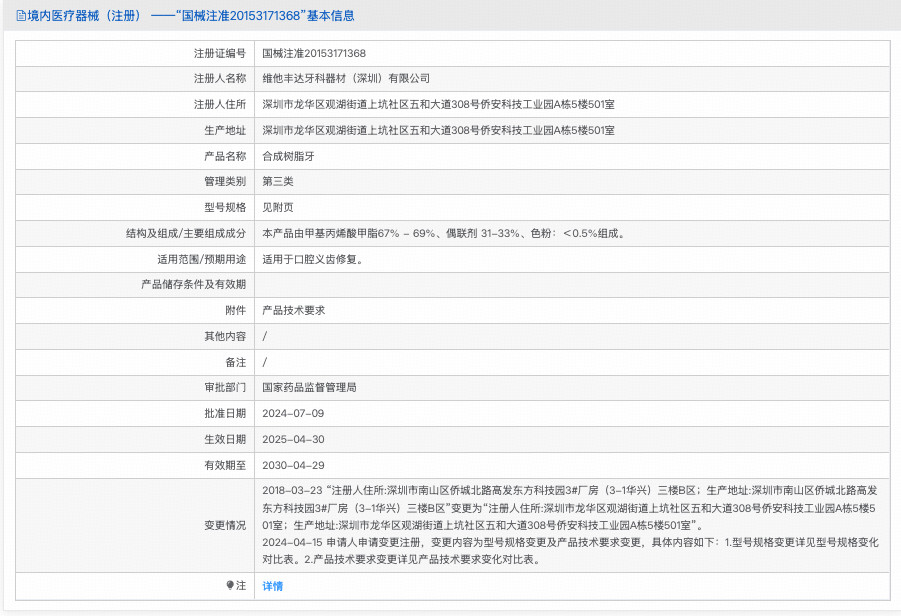Viewport: 901px width, 616px height.
Task: Click the 有效期至 value 2030-04-29
Action: click(x=292, y=465)
